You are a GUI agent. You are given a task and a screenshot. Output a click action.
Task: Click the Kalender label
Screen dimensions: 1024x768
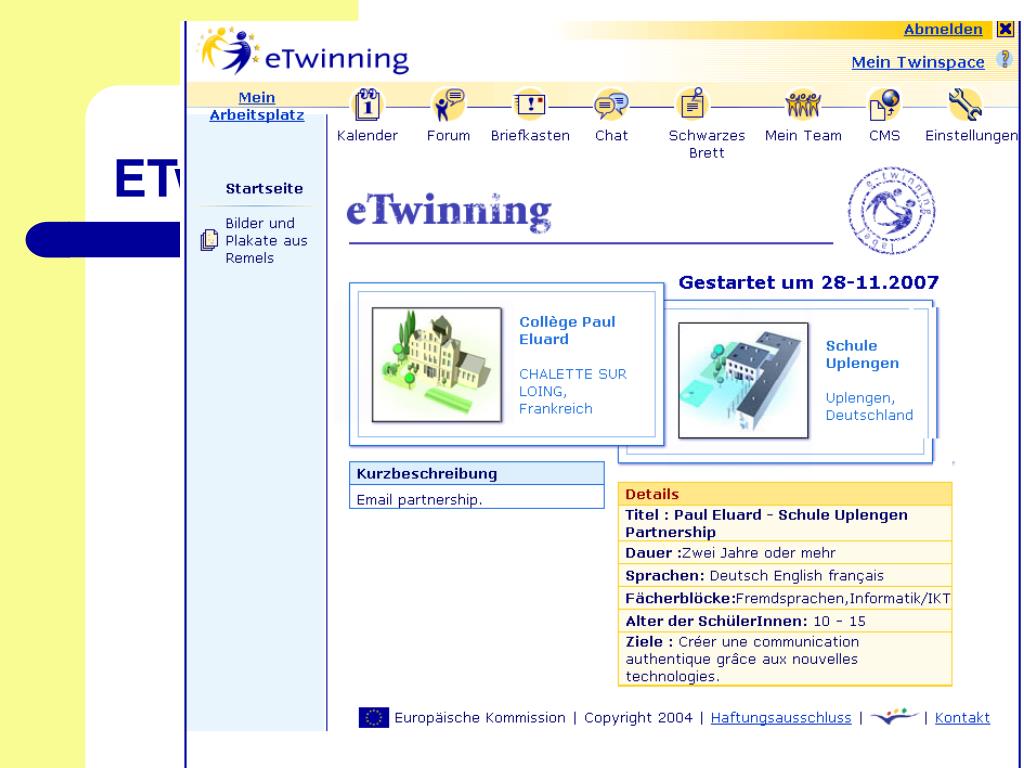tap(367, 135)
